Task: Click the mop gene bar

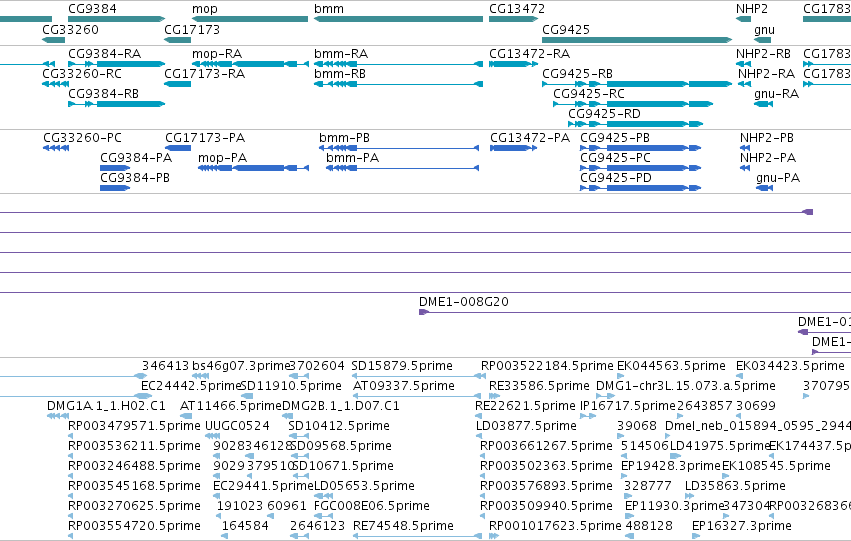Action: 250,19
